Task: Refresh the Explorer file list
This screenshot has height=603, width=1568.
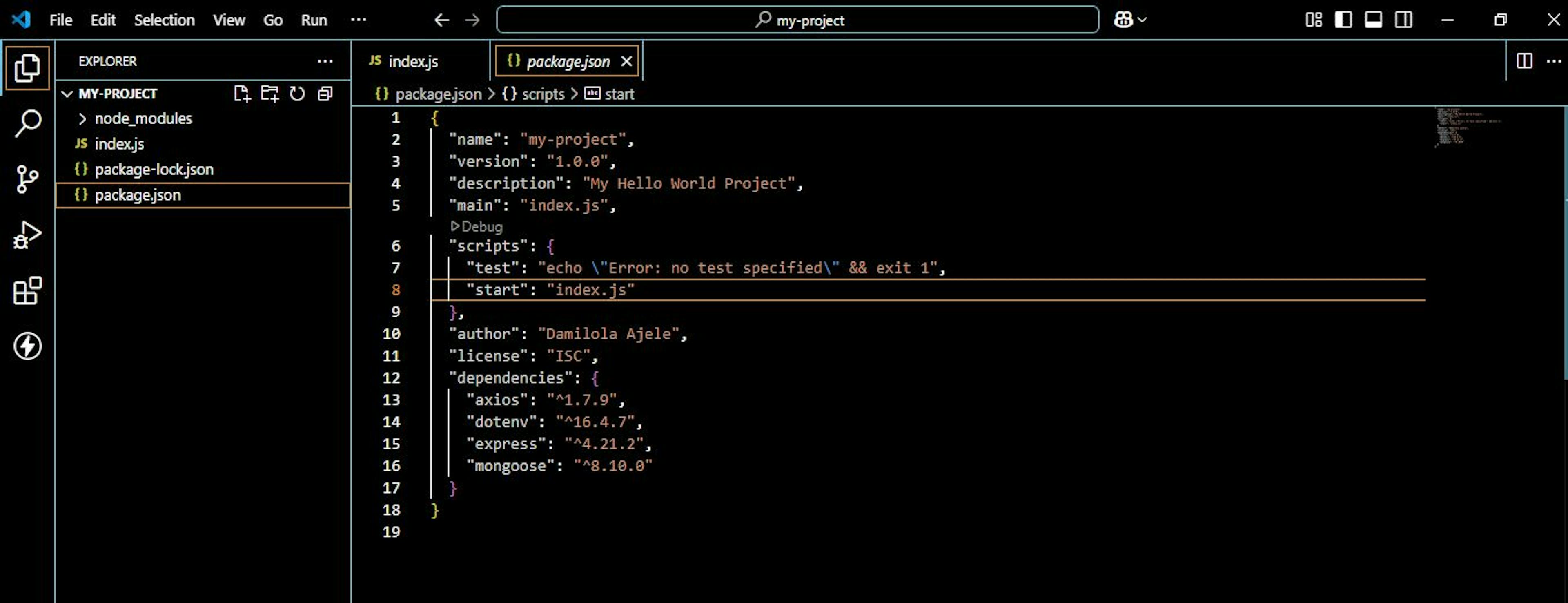Action: click(297, 94)
